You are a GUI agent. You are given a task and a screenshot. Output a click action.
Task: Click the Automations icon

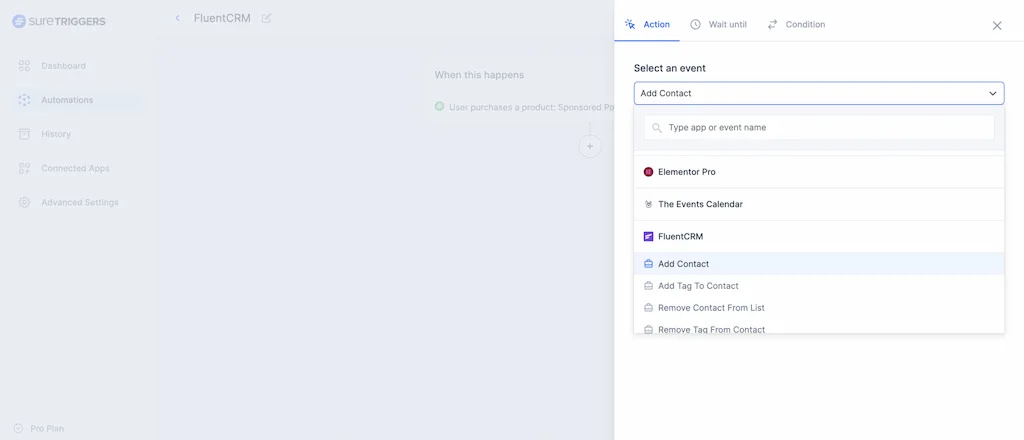(24, 100)
